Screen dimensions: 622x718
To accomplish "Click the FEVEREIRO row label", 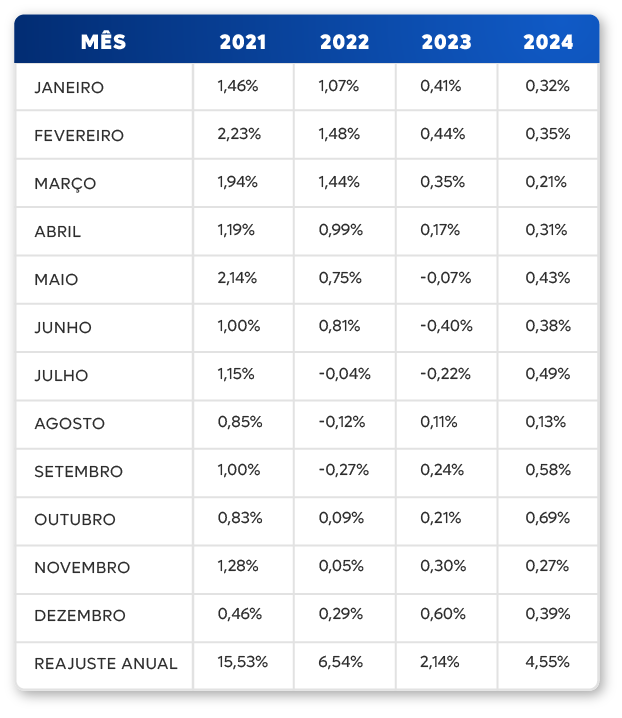I will pos(79,135).
